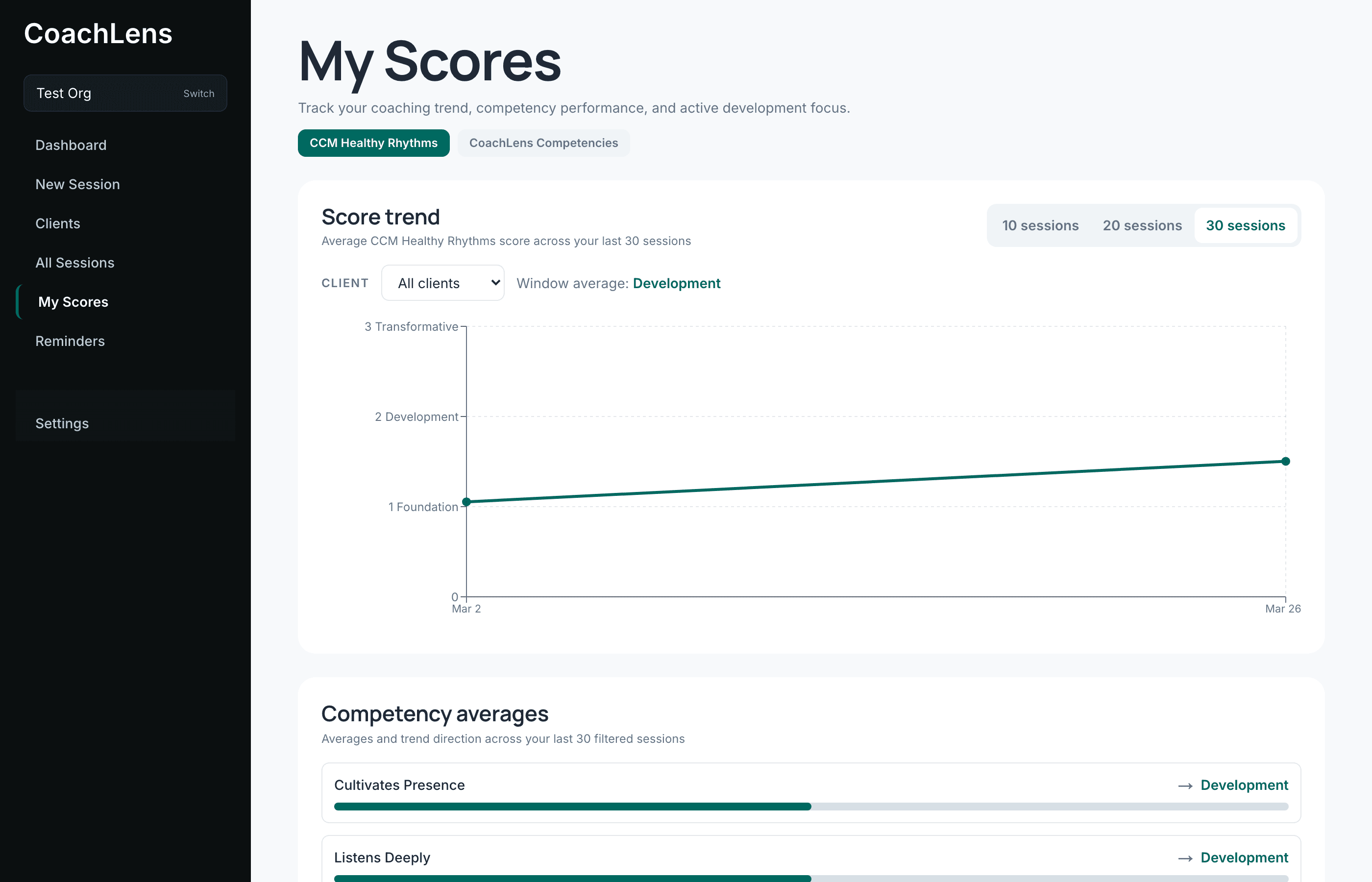
Task: Open Reminders from the sidebar
Action: click(x=70, y=341)
